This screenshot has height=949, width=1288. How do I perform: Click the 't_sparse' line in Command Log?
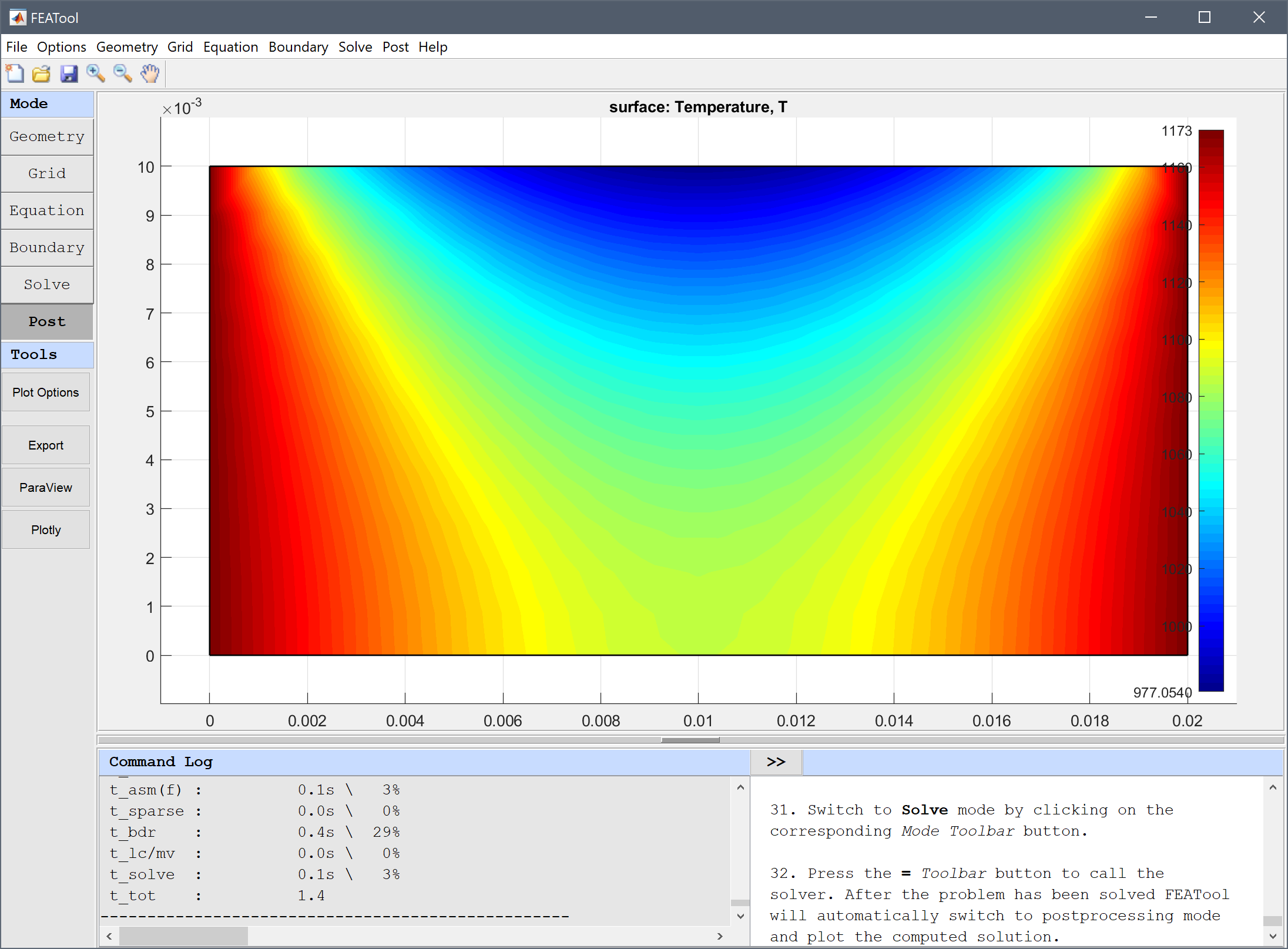pos(254,811)
